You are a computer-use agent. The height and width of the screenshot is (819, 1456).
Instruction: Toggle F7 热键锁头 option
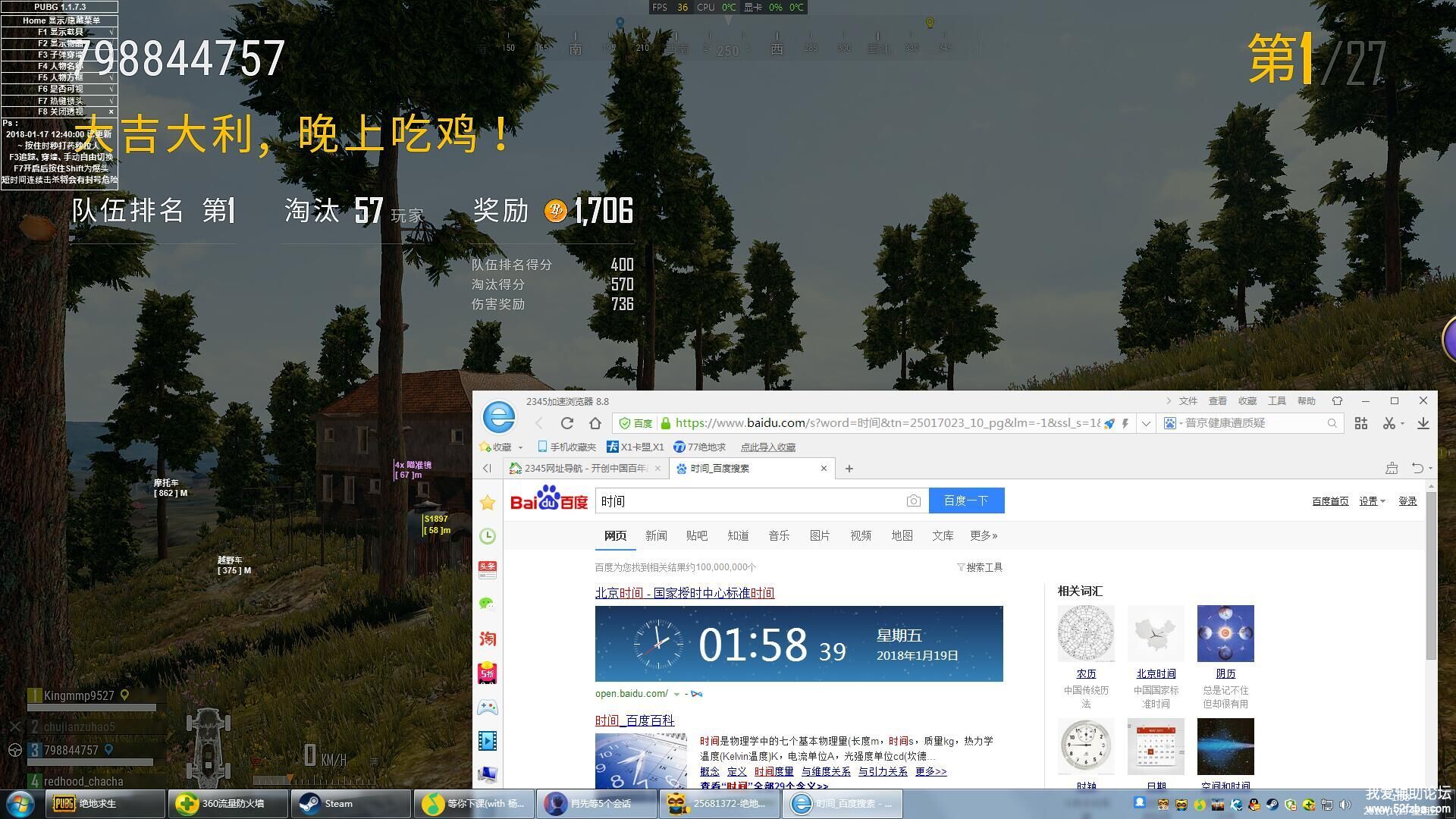[x=60, y=100]
